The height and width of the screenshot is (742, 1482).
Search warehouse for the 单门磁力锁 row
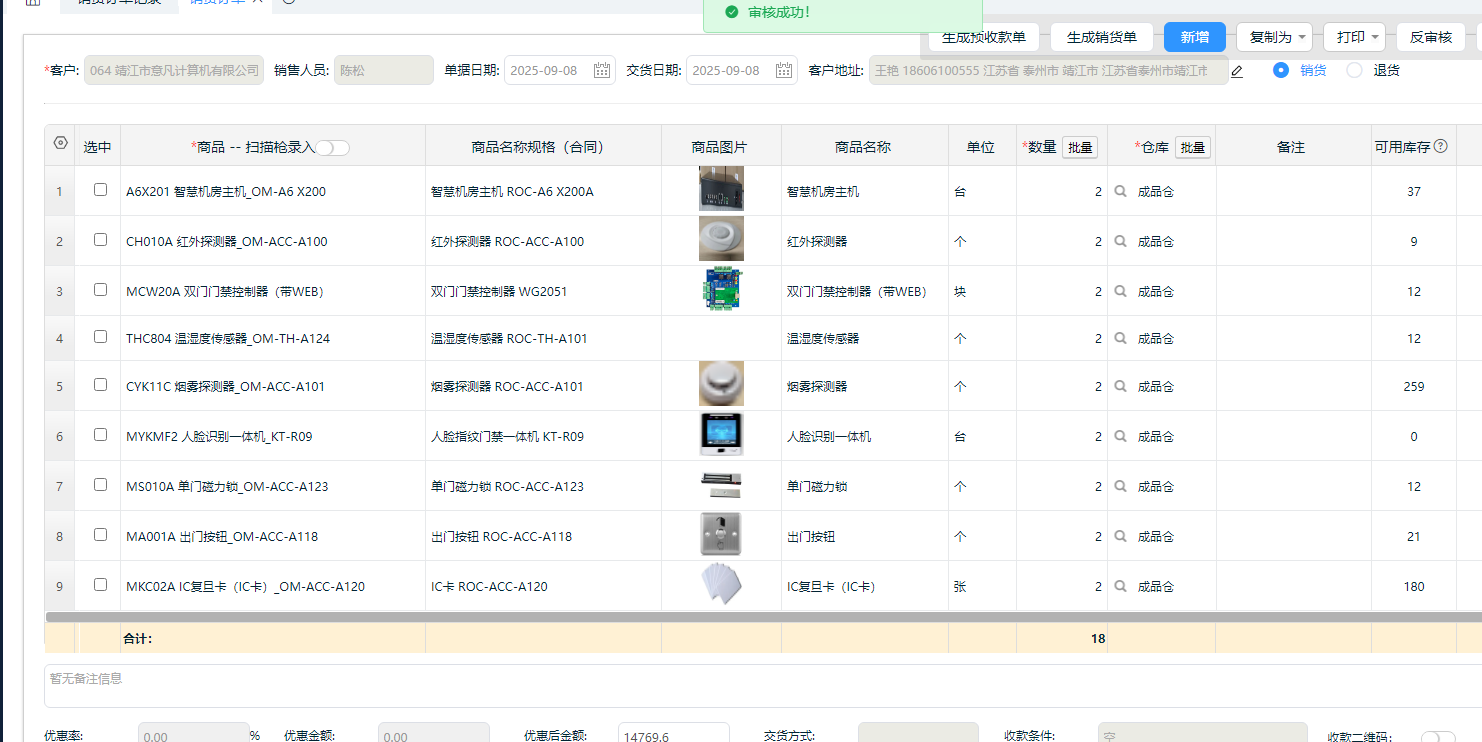pos(1121,486)
